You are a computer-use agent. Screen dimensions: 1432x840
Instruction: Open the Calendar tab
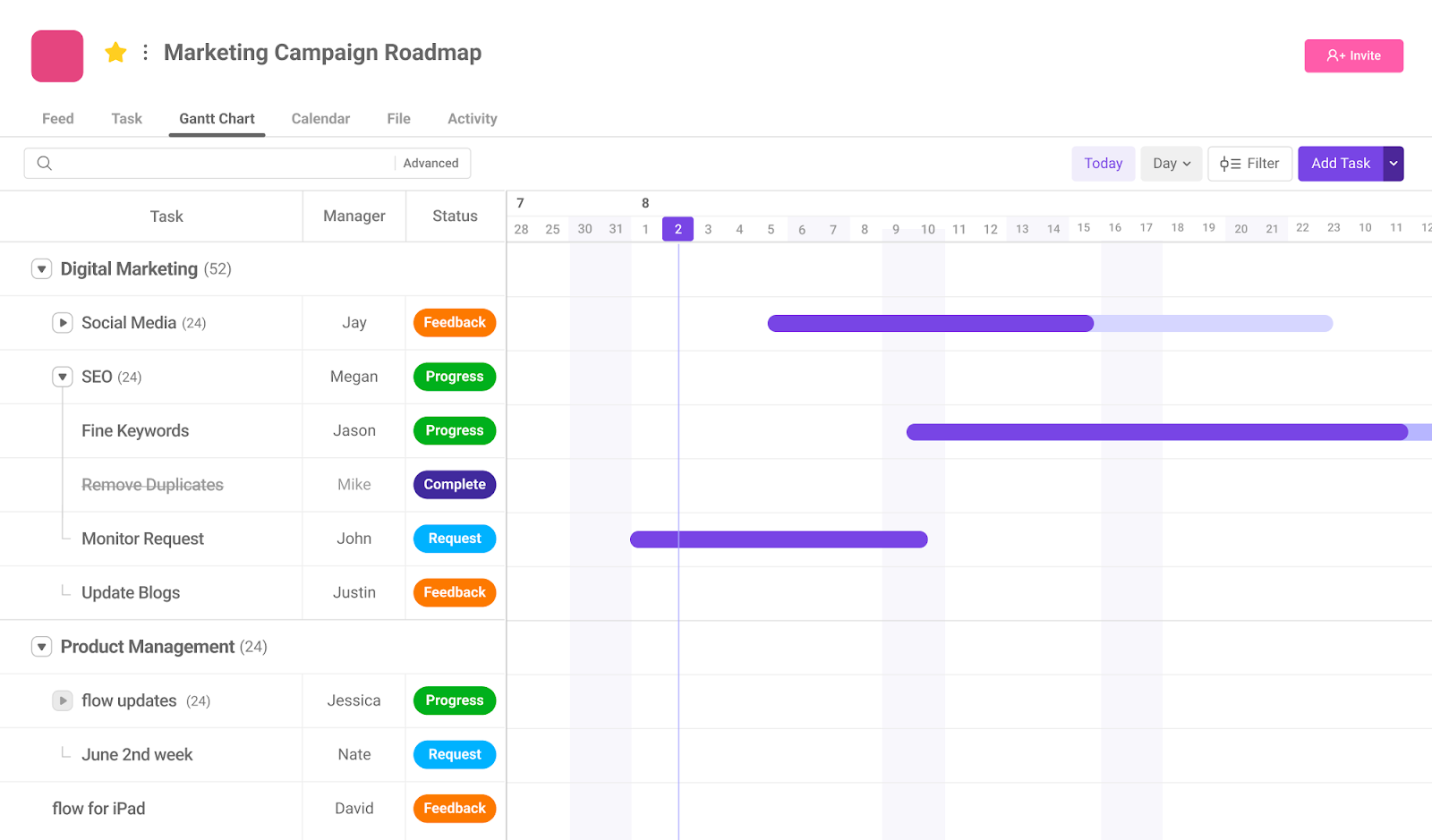pos(320,119)
